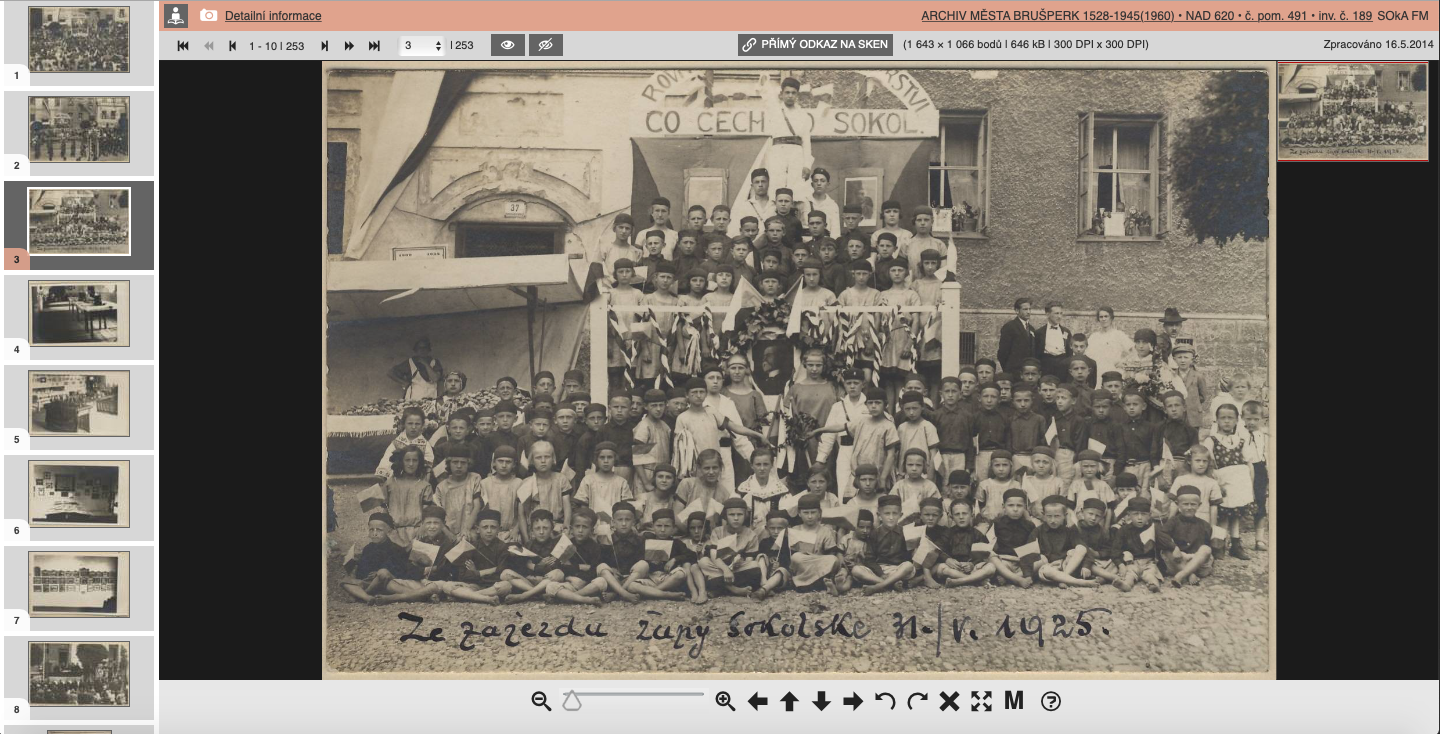
Task: Pan the image up with the arrow
Action: point(790,702)
